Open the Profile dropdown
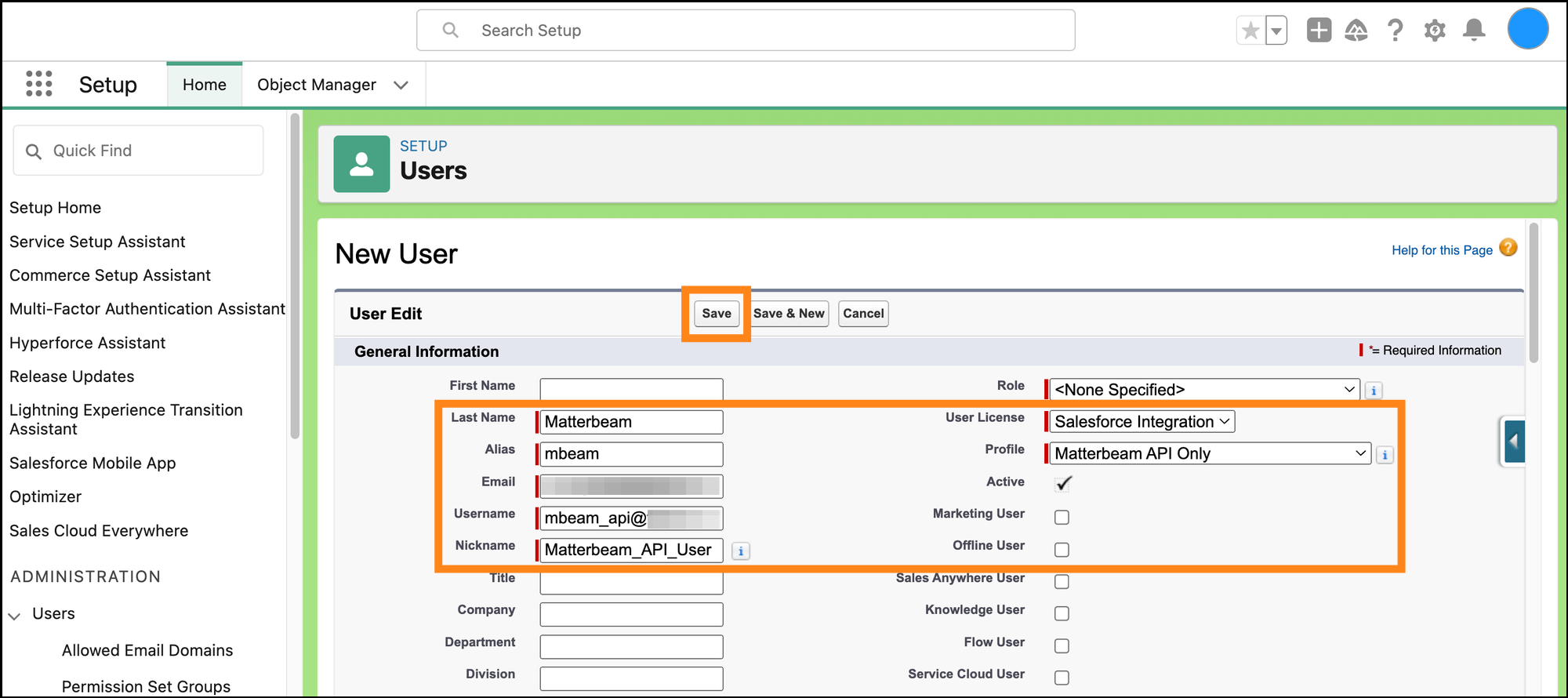Viewport: 1568px width, 698px height. pos(1210,453)
